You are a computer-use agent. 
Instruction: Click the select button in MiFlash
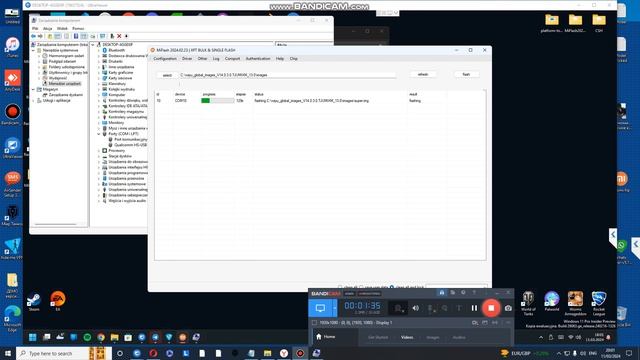pyautogui.click(x=167, y=75)
